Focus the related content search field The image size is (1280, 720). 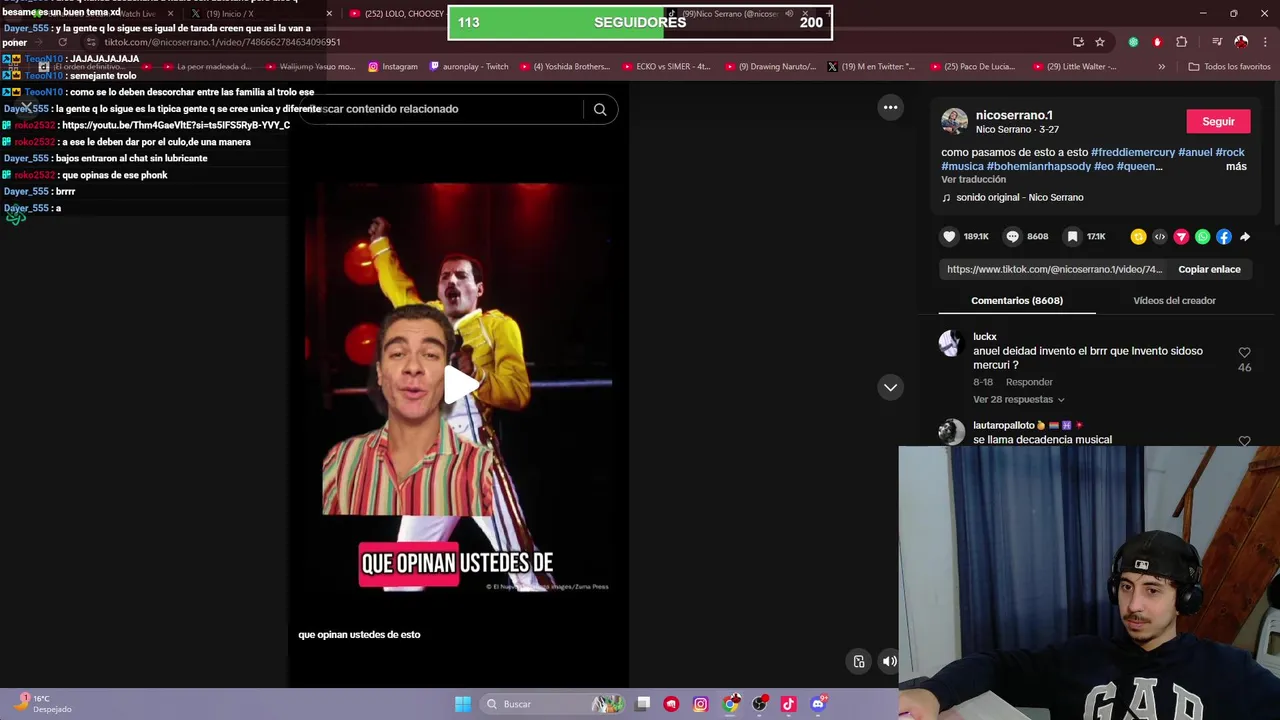click(x=440, y=109)
